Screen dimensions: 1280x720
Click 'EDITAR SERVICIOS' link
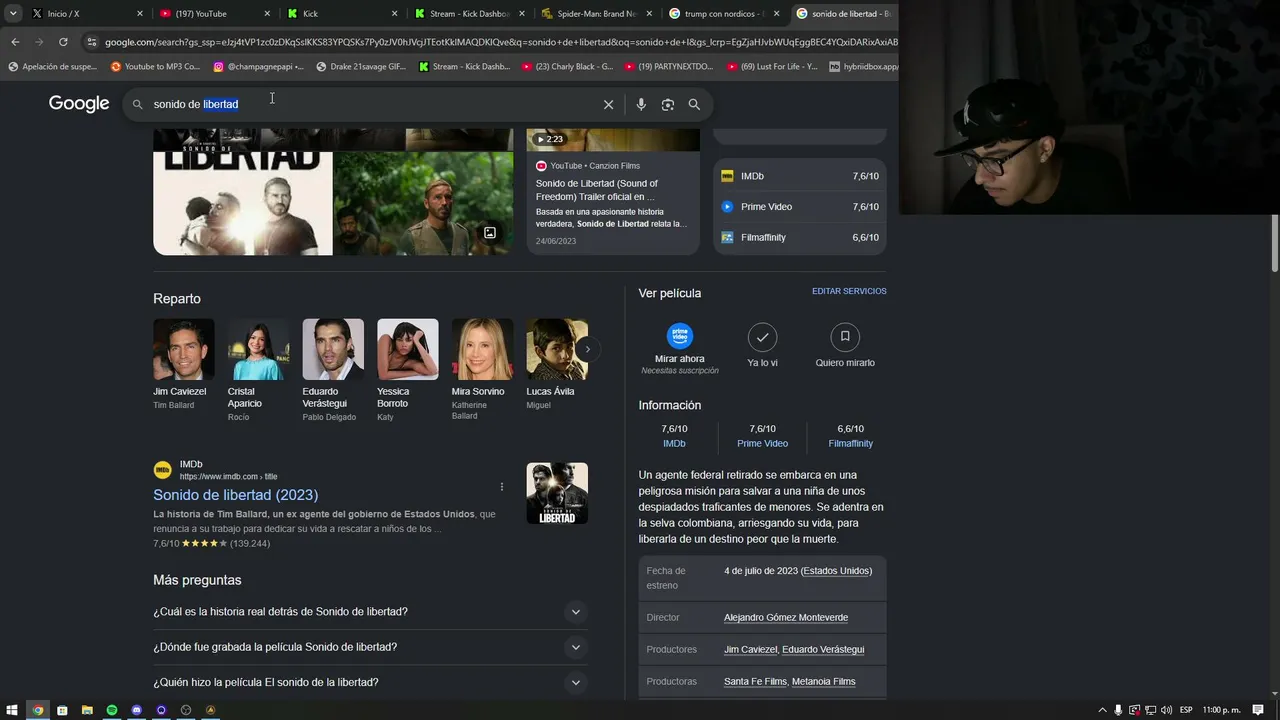pos(849,291)
